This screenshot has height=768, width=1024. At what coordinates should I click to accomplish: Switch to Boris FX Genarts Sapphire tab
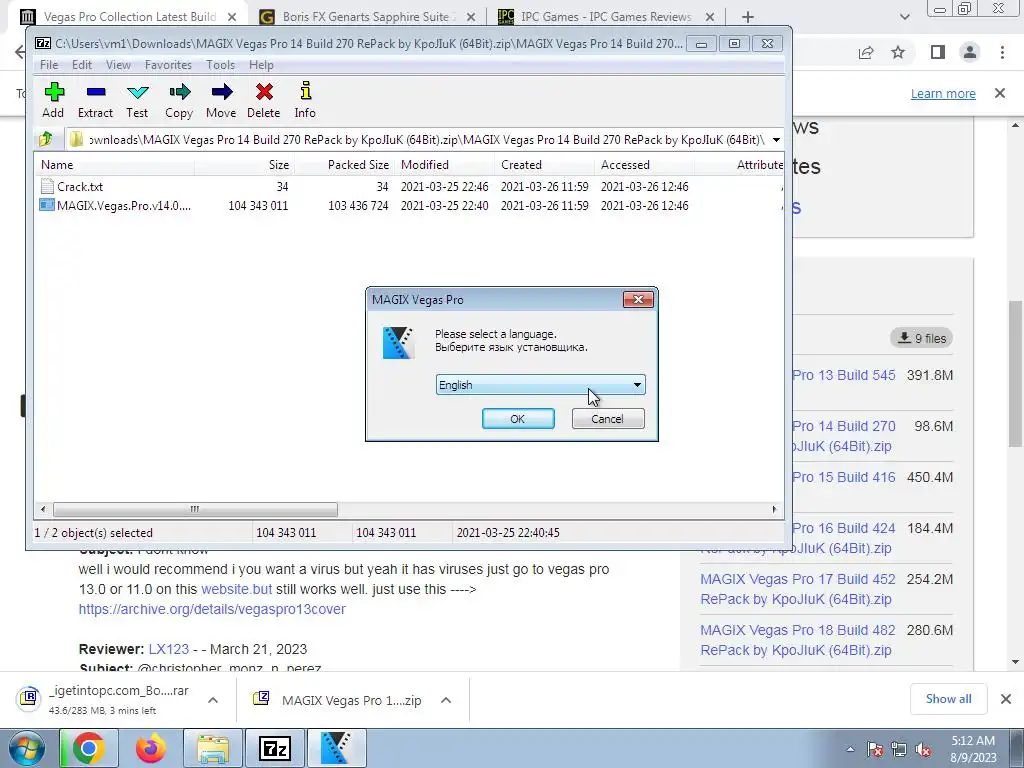tap(368, 17)
